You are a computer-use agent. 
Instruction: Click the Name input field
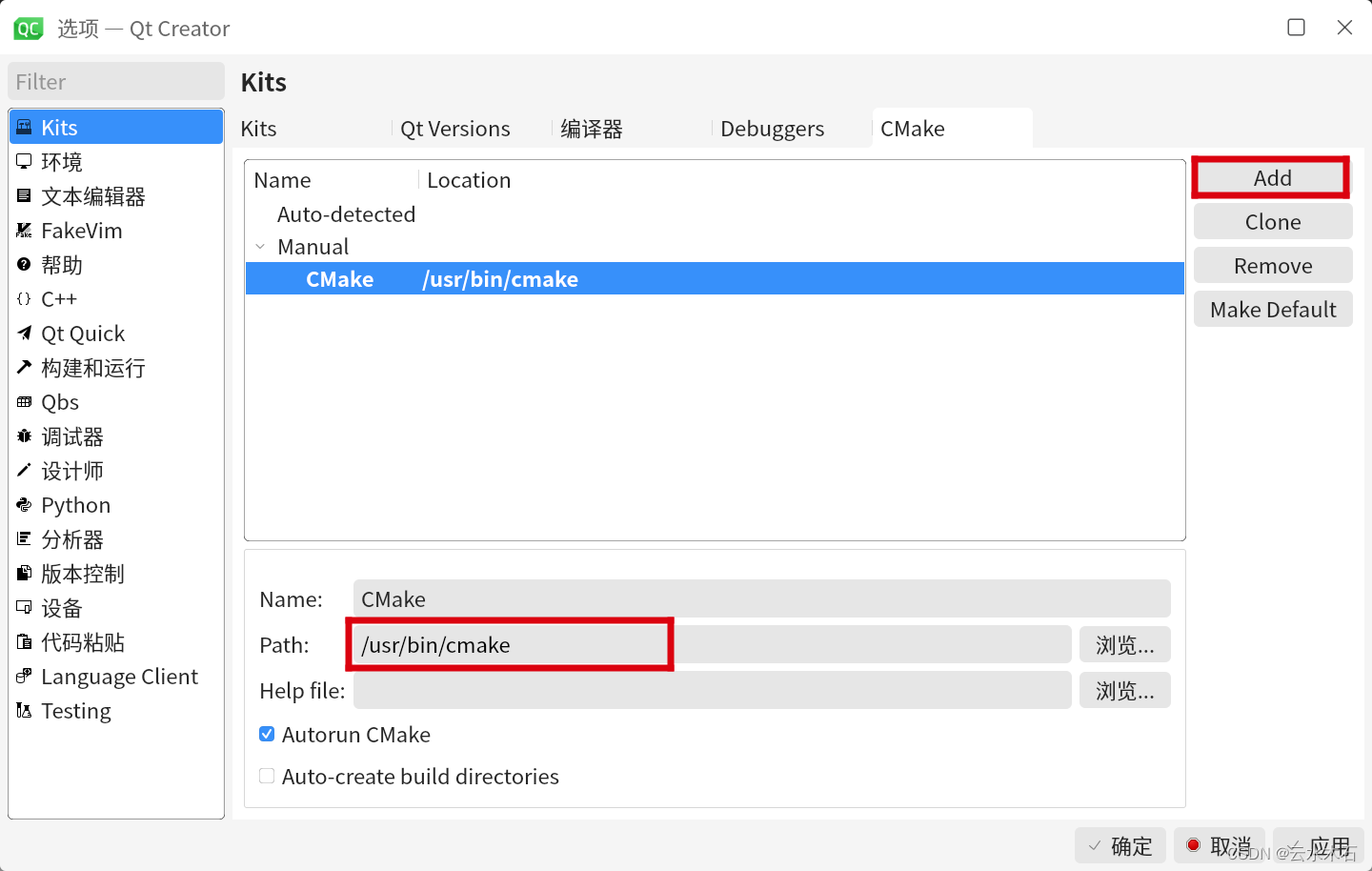[x=761, y=598]
